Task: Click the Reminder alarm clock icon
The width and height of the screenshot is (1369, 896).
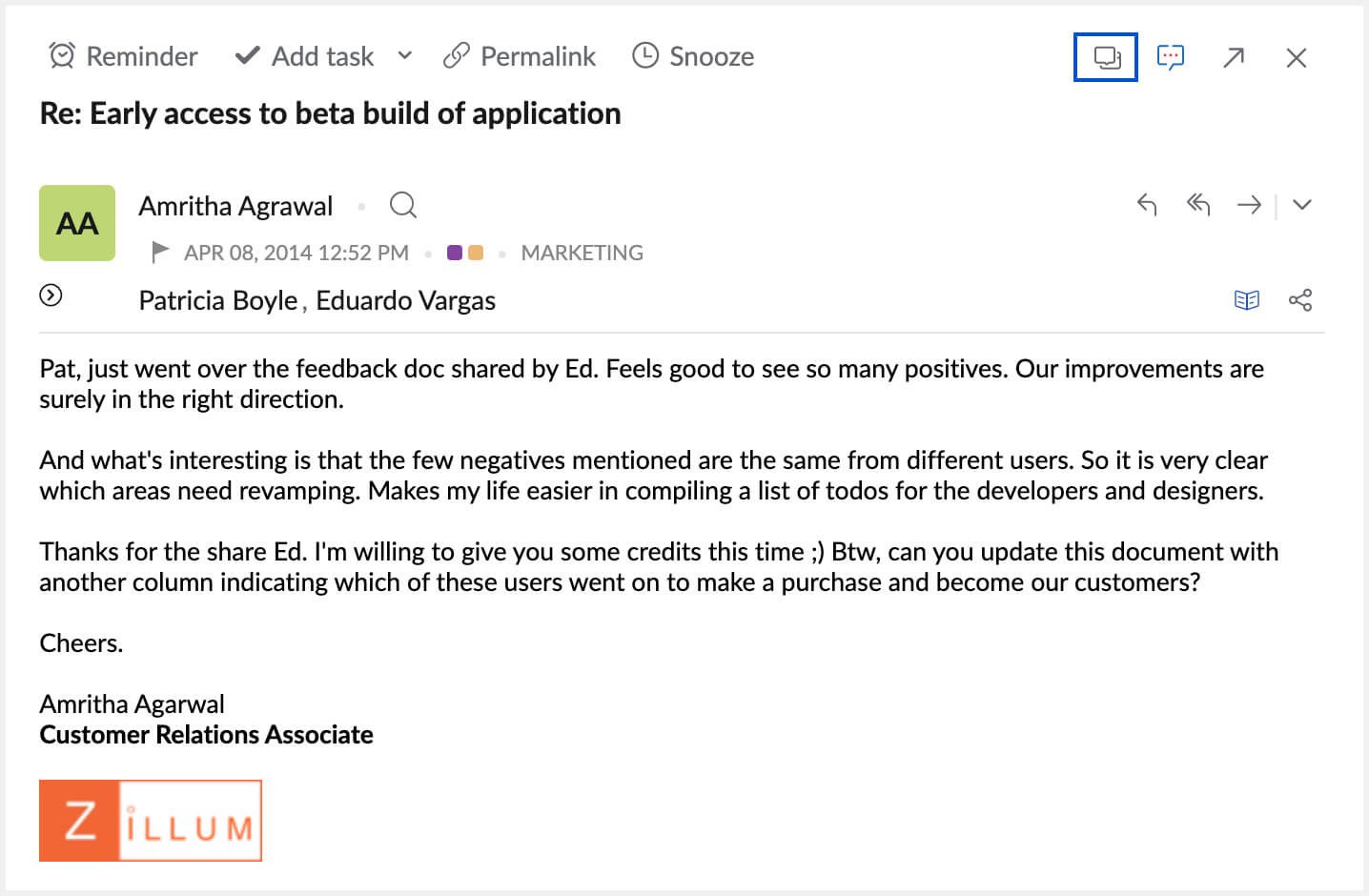Action: point(62,56)
